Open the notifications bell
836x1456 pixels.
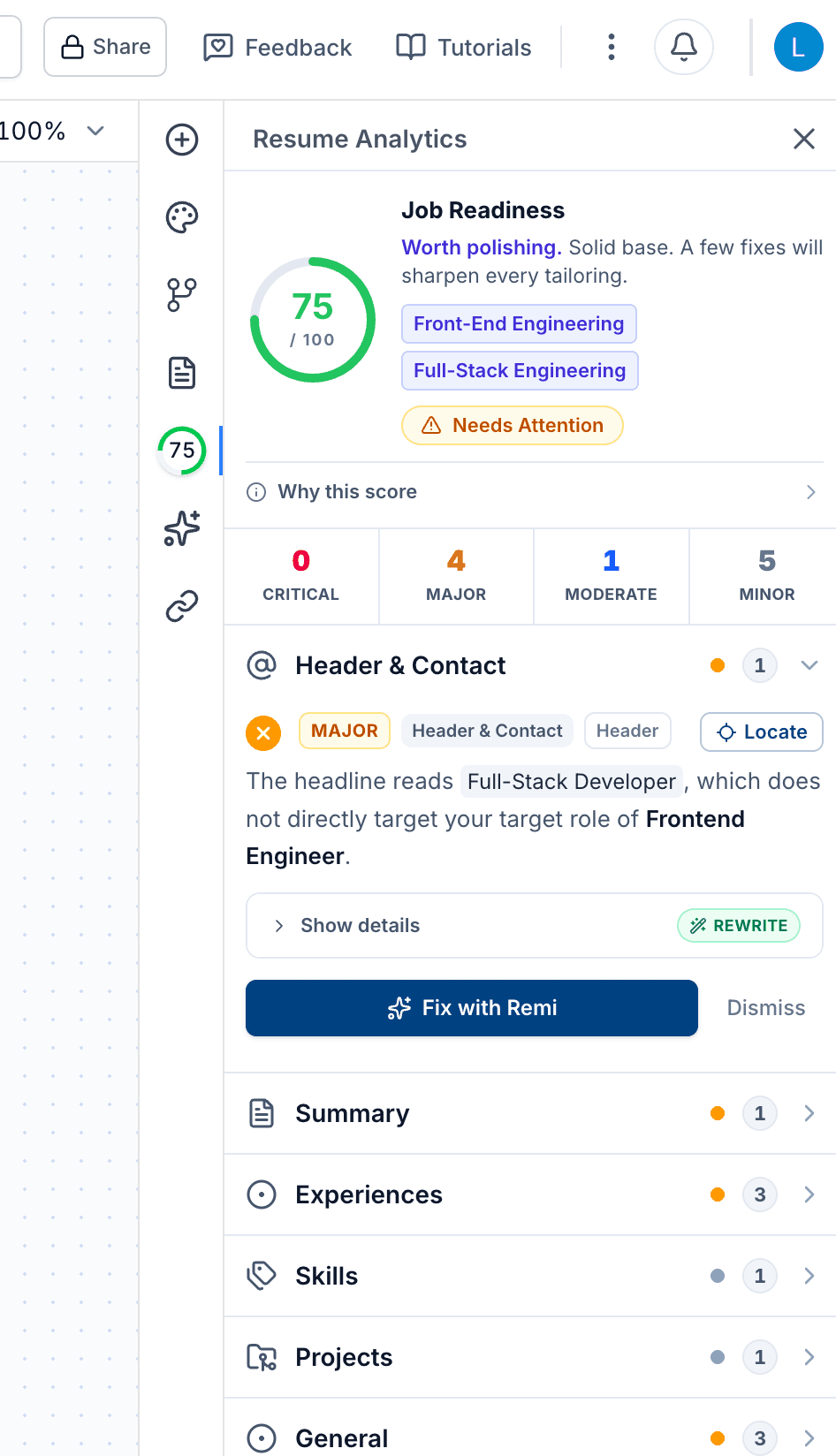(684, 47)
